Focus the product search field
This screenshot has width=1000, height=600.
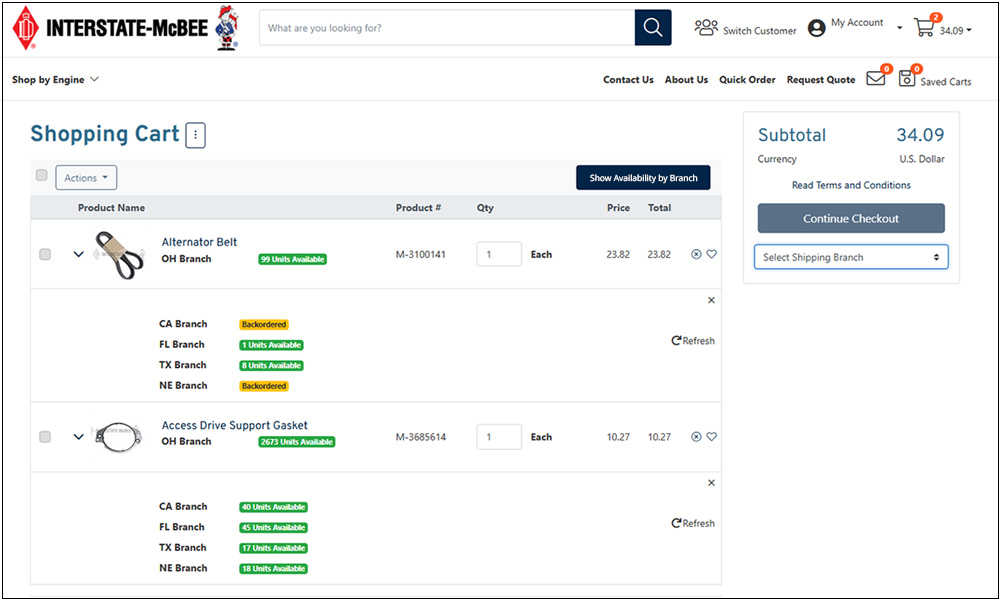(x=446, y=27)
